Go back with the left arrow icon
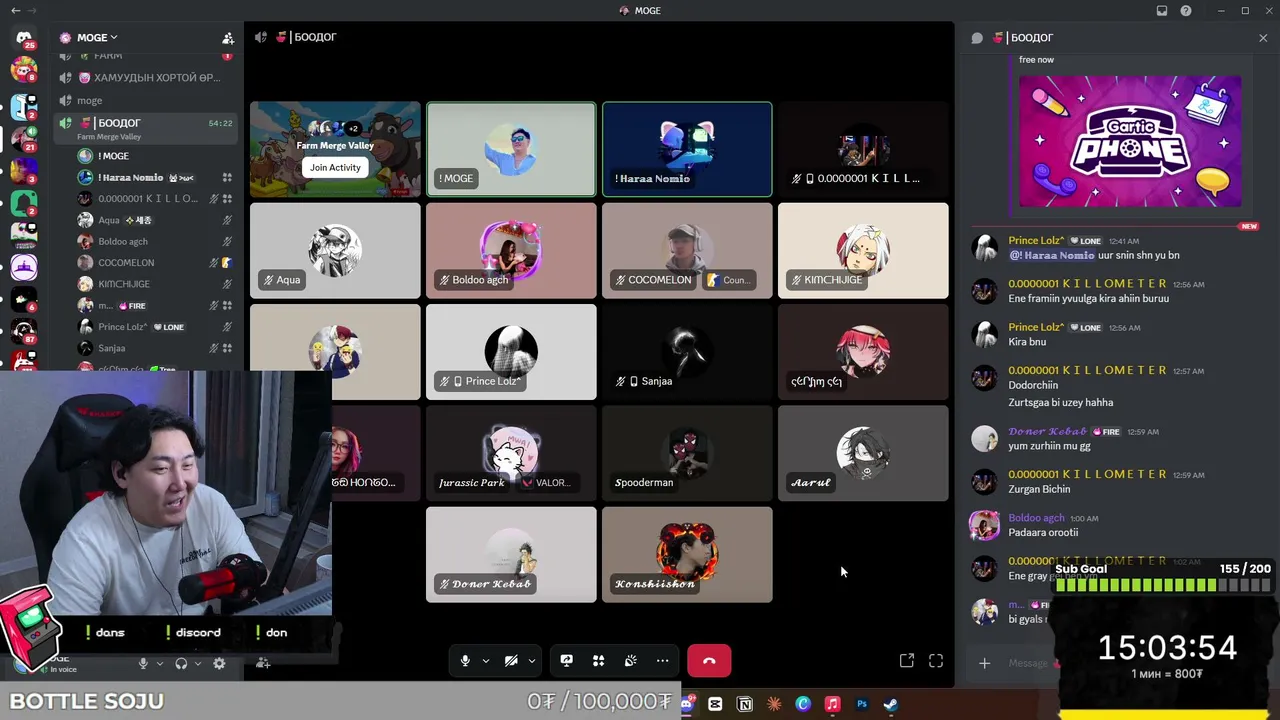Image resolution: width=1280 pixels, height=720 pixels. (15, 11)
